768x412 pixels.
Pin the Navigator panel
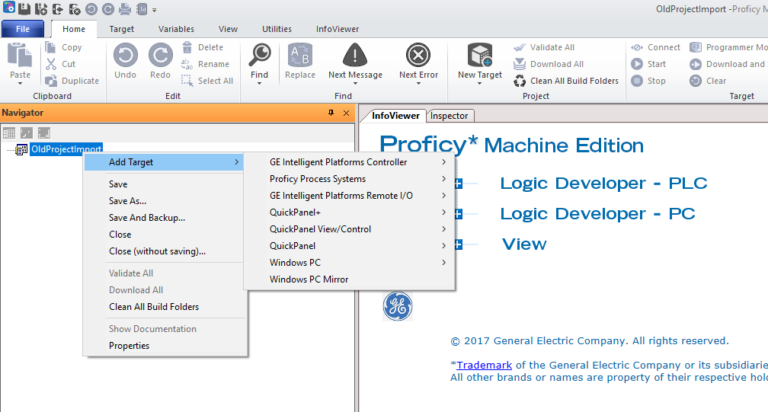[x=331, y=113]
